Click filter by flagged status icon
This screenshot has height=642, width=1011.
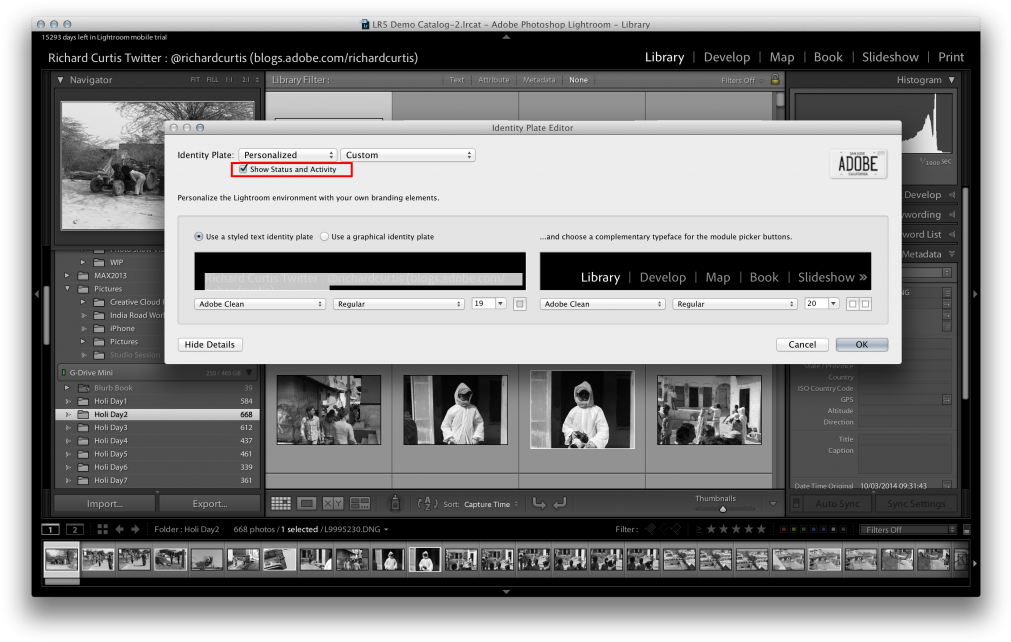click(651, 529)
